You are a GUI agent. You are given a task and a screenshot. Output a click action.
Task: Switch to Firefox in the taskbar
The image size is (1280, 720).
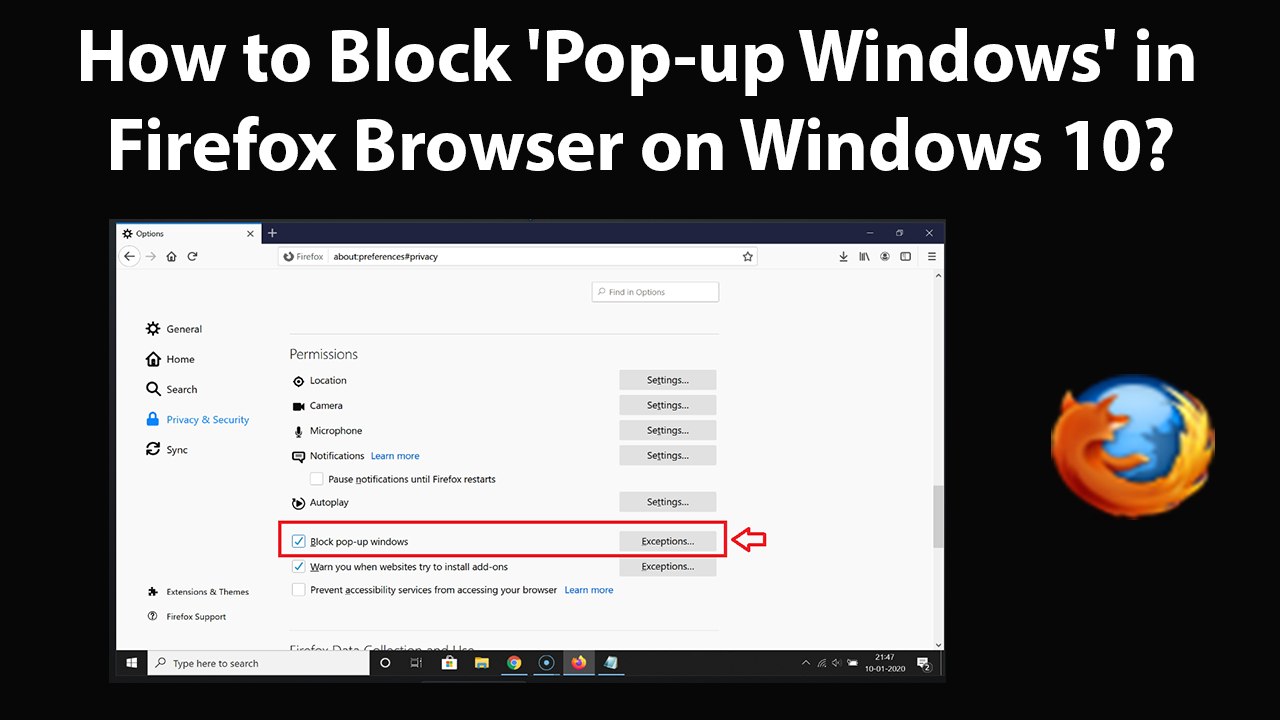tap(578, 663)
